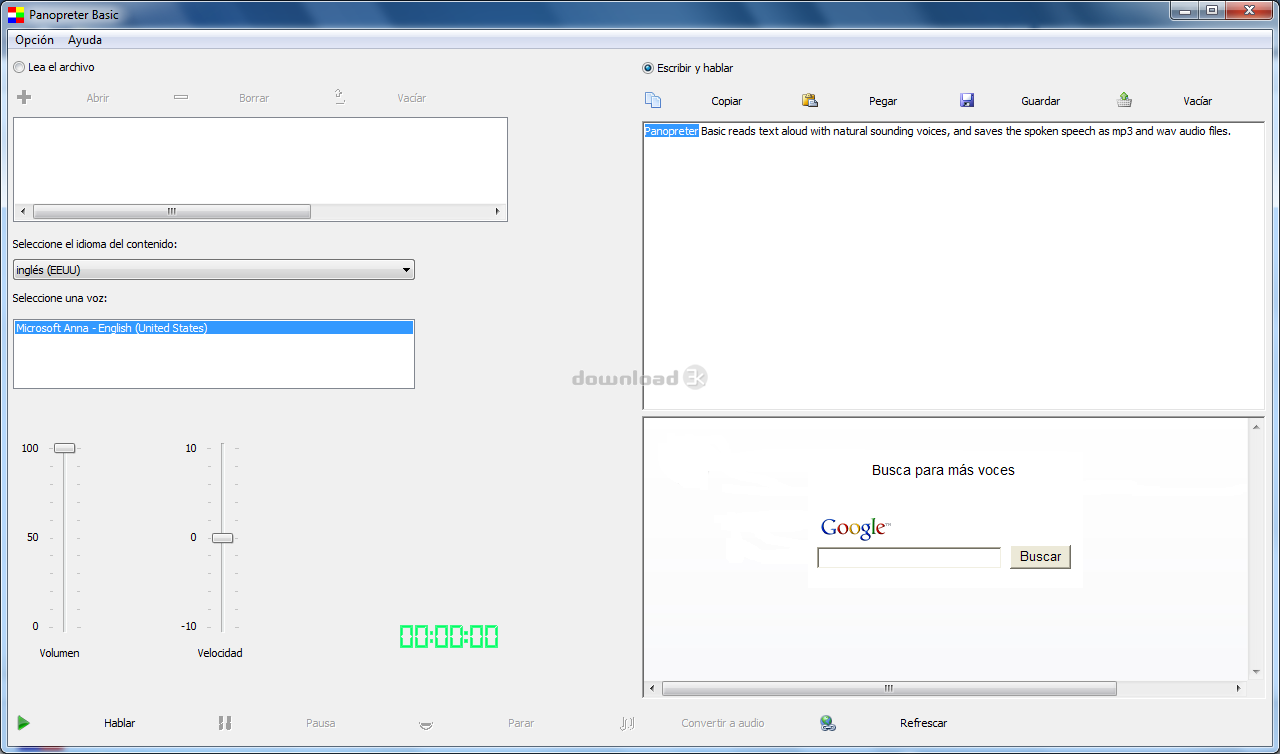Click file list scrollbar left arrow
This screenshot has height=754, width=1280.
coord(23,212)
